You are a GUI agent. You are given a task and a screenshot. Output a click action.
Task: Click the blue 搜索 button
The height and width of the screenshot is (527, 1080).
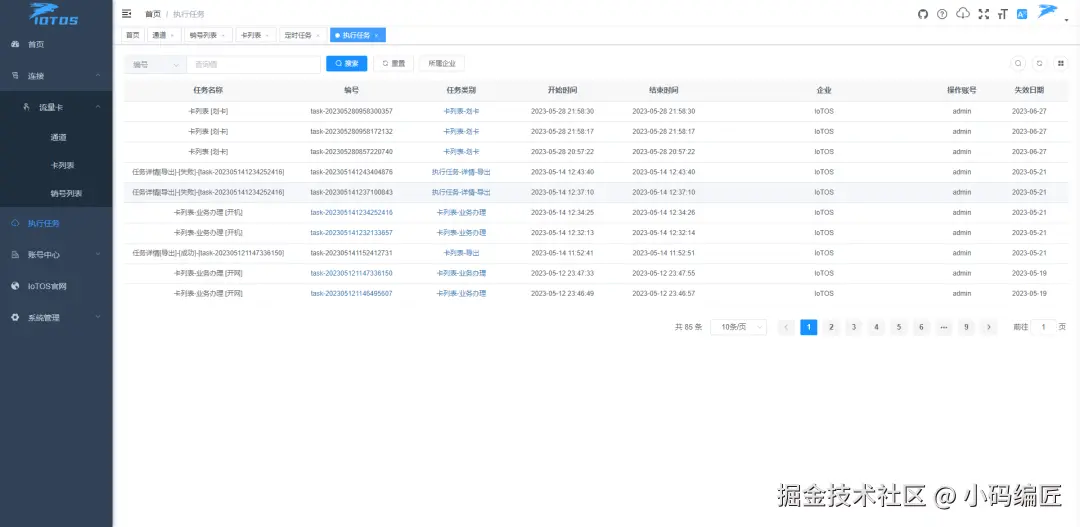click(346, 63)
